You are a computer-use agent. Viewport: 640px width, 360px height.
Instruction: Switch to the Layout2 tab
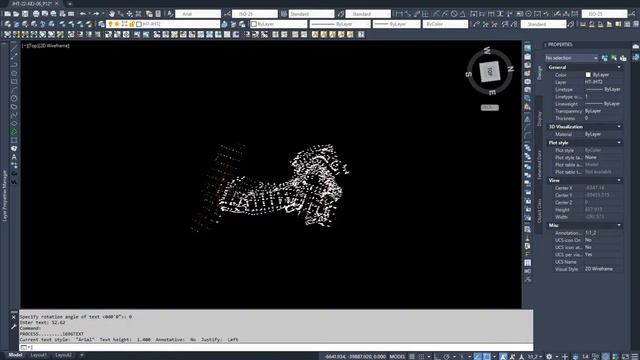click(x=63, y=355)
